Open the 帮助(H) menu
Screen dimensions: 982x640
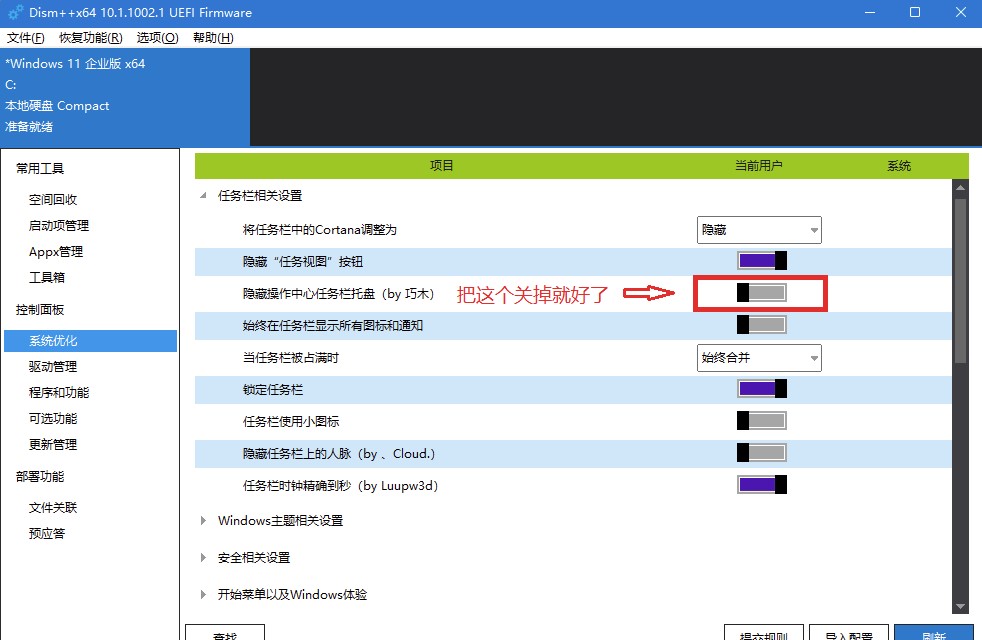(x=213, y=38)
